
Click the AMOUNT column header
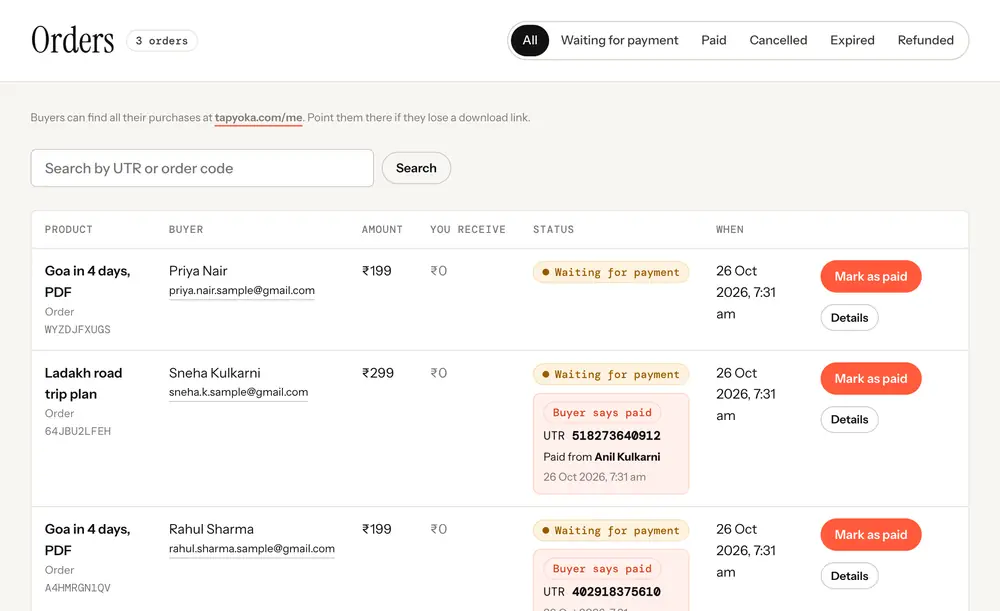[382, 230]
